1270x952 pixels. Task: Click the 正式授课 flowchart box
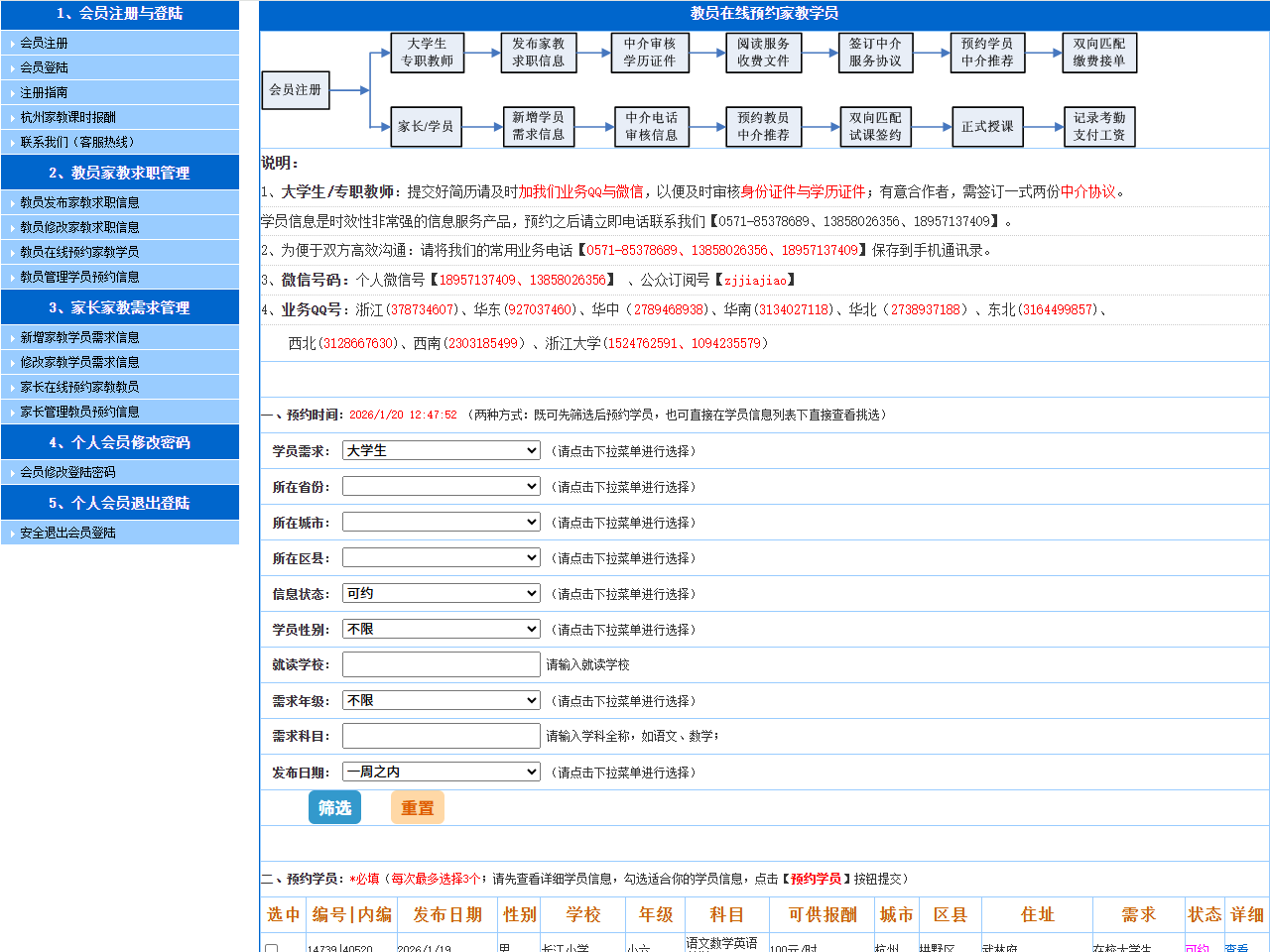coord(987,127)
